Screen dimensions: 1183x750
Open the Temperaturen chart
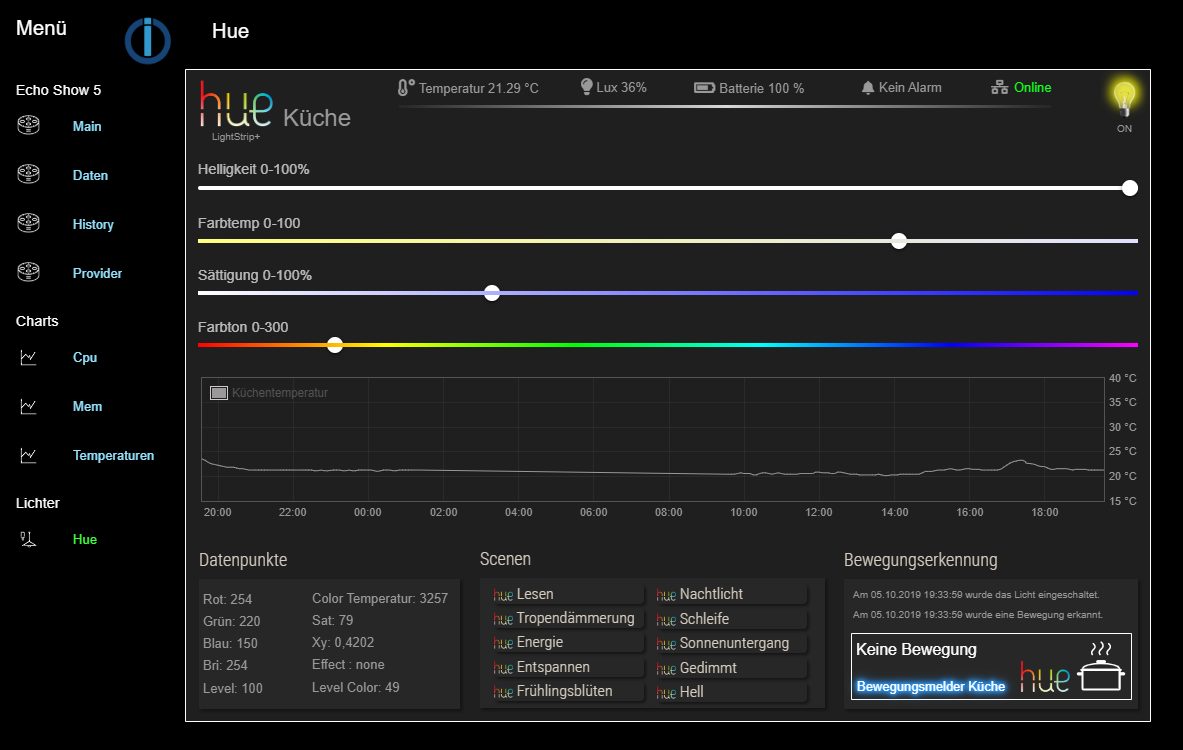pos(113,456)
